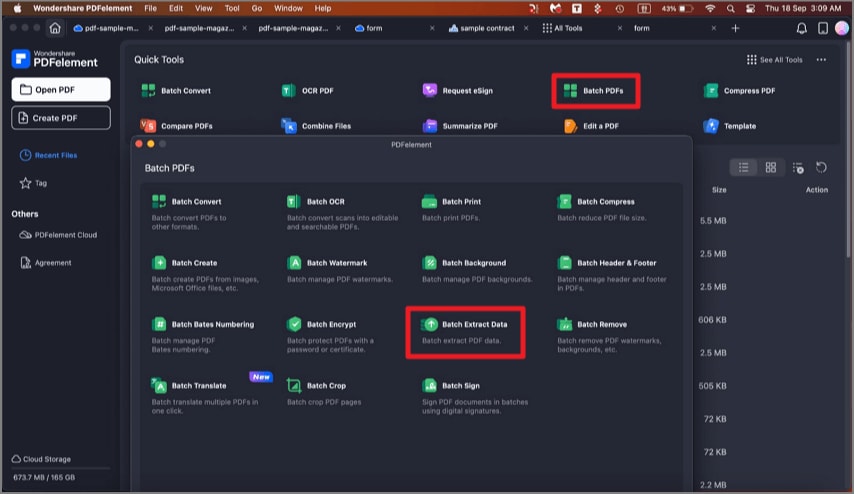Switch to list view layout
Image resolution: width=854 pixels, height=494 pixels.
[x=743, y=168]
